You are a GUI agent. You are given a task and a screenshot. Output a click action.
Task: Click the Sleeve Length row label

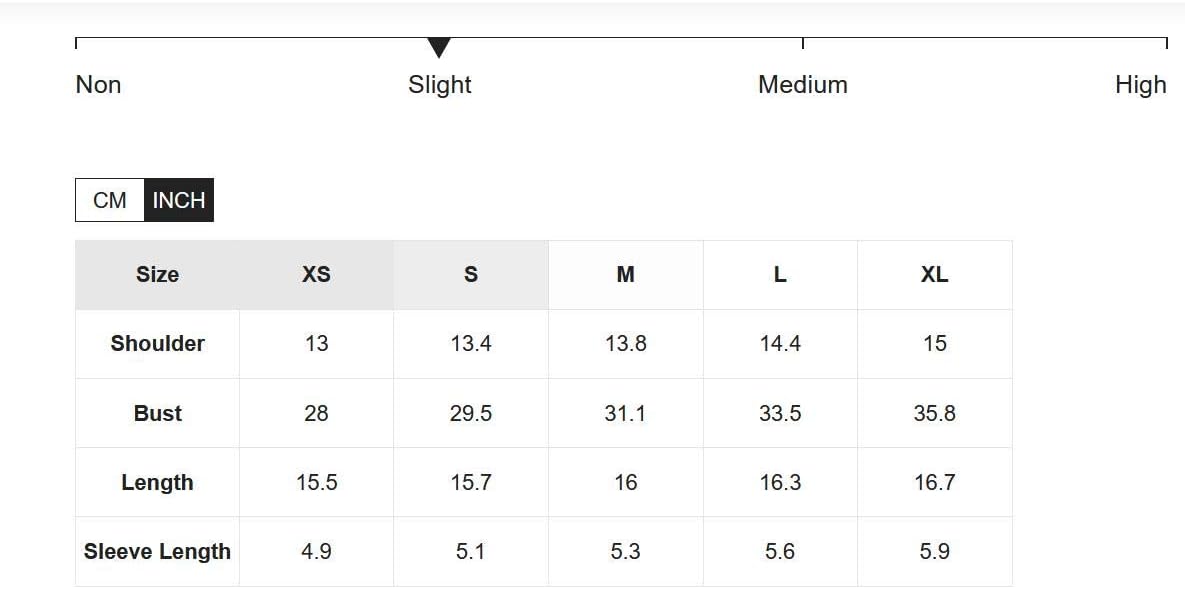[157, 551]
